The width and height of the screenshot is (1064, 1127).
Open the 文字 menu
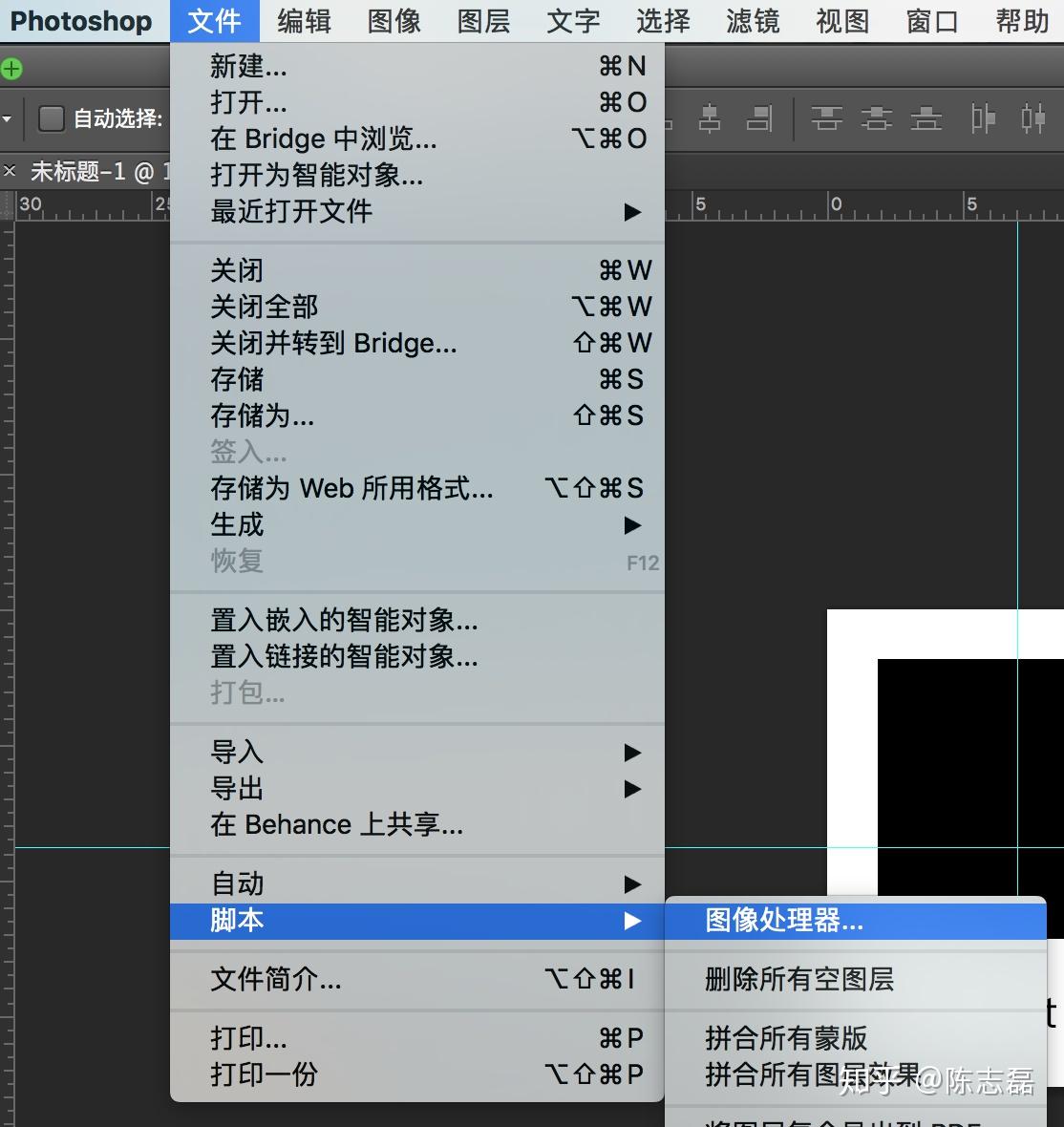573,21
